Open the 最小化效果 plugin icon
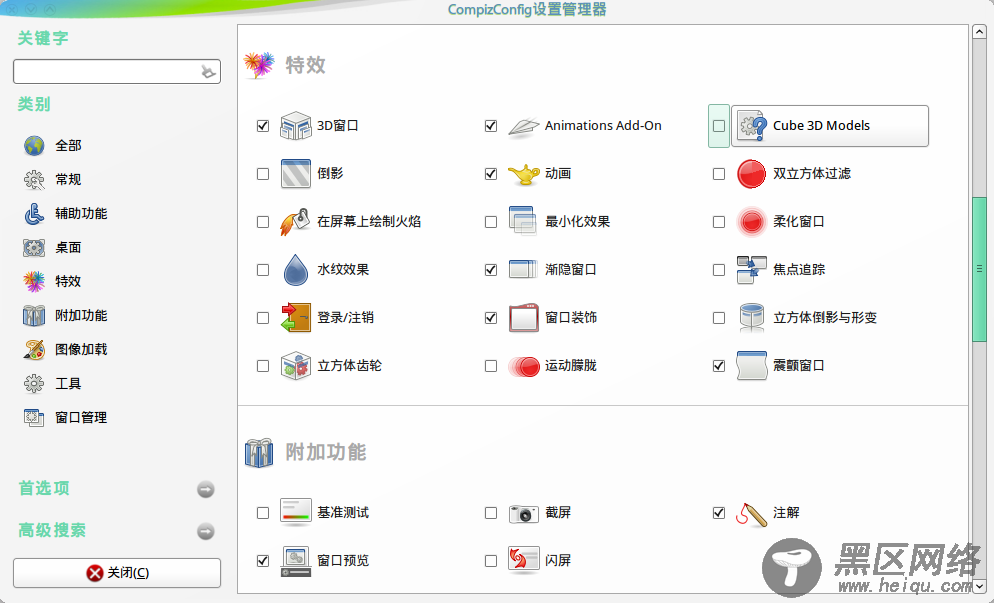 tap(524, 221)
